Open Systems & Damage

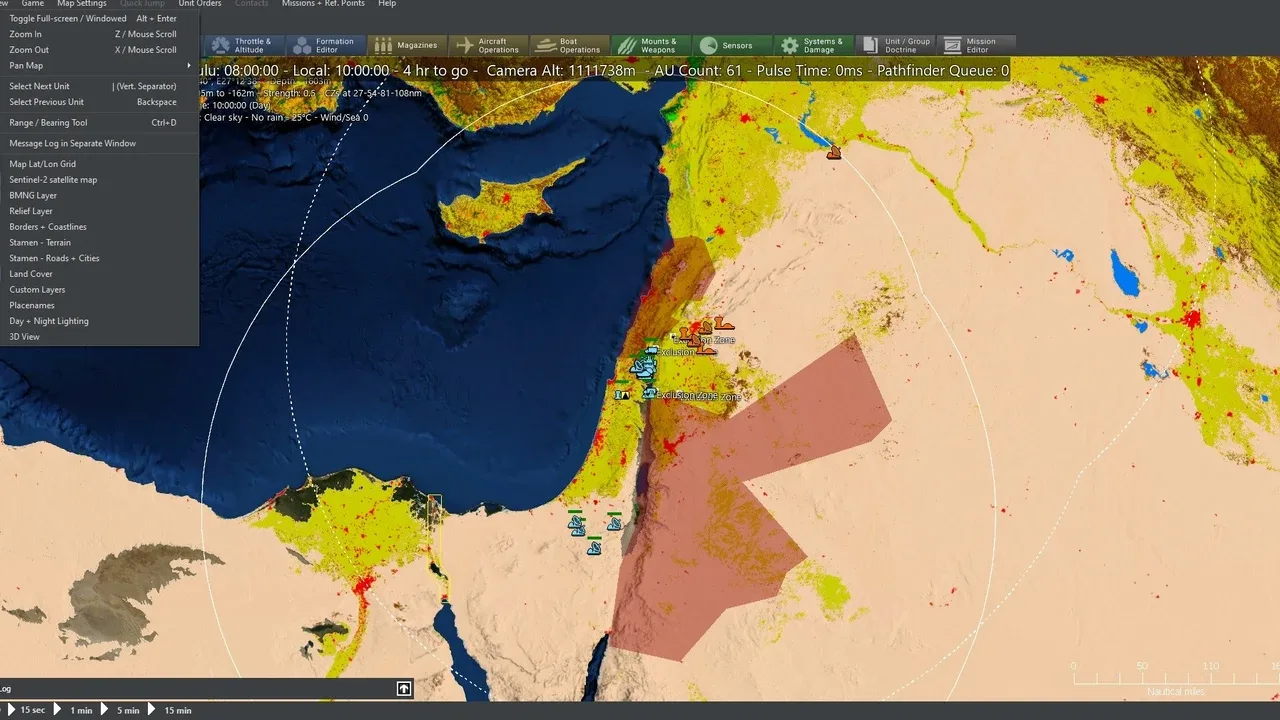[812, 46]
